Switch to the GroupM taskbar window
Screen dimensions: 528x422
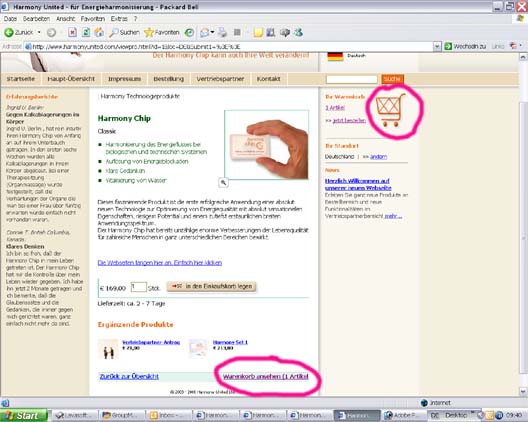pyautogui.click(x=123, y=416)
